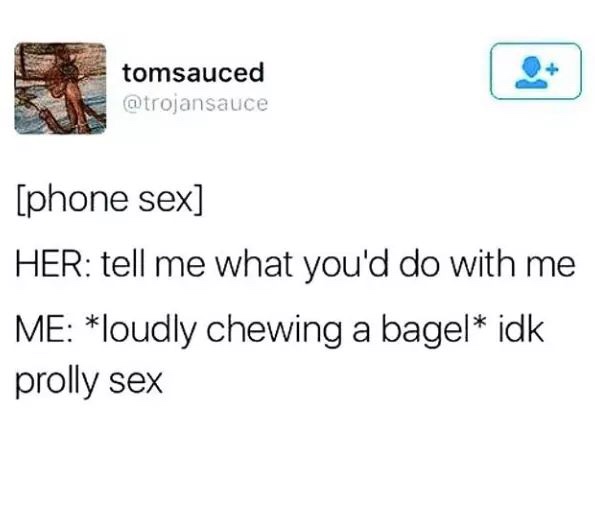The image size is (595, 514).
Task: Click the plus sign on follow icon
Action: point(553,69)
